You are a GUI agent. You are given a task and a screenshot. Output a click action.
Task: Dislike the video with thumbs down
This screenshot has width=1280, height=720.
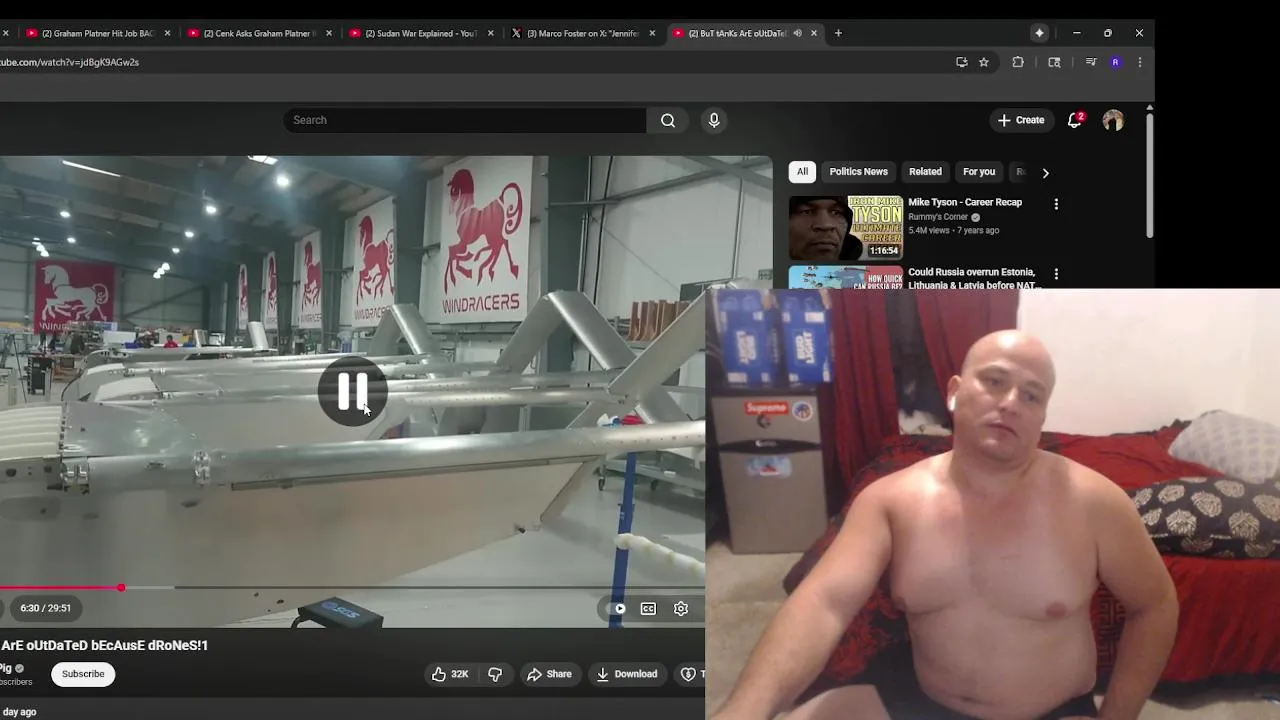(x=495, y=674)
